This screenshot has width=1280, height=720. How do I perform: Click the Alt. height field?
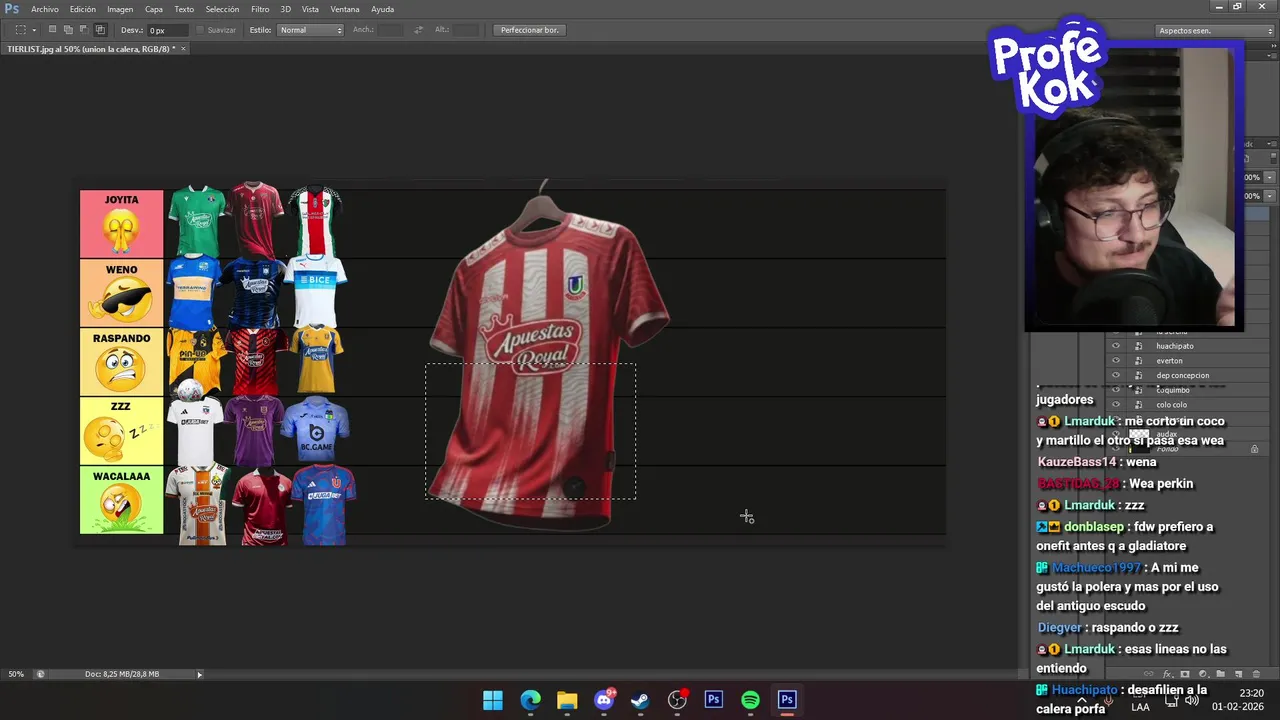(466, 30)
